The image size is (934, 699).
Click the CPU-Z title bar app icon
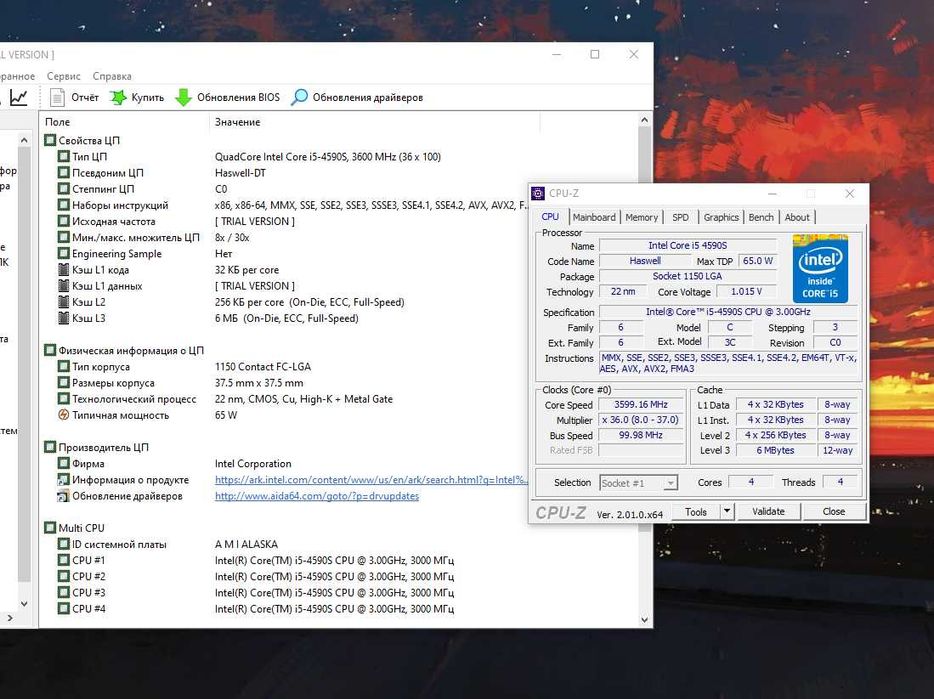point(538,193)
